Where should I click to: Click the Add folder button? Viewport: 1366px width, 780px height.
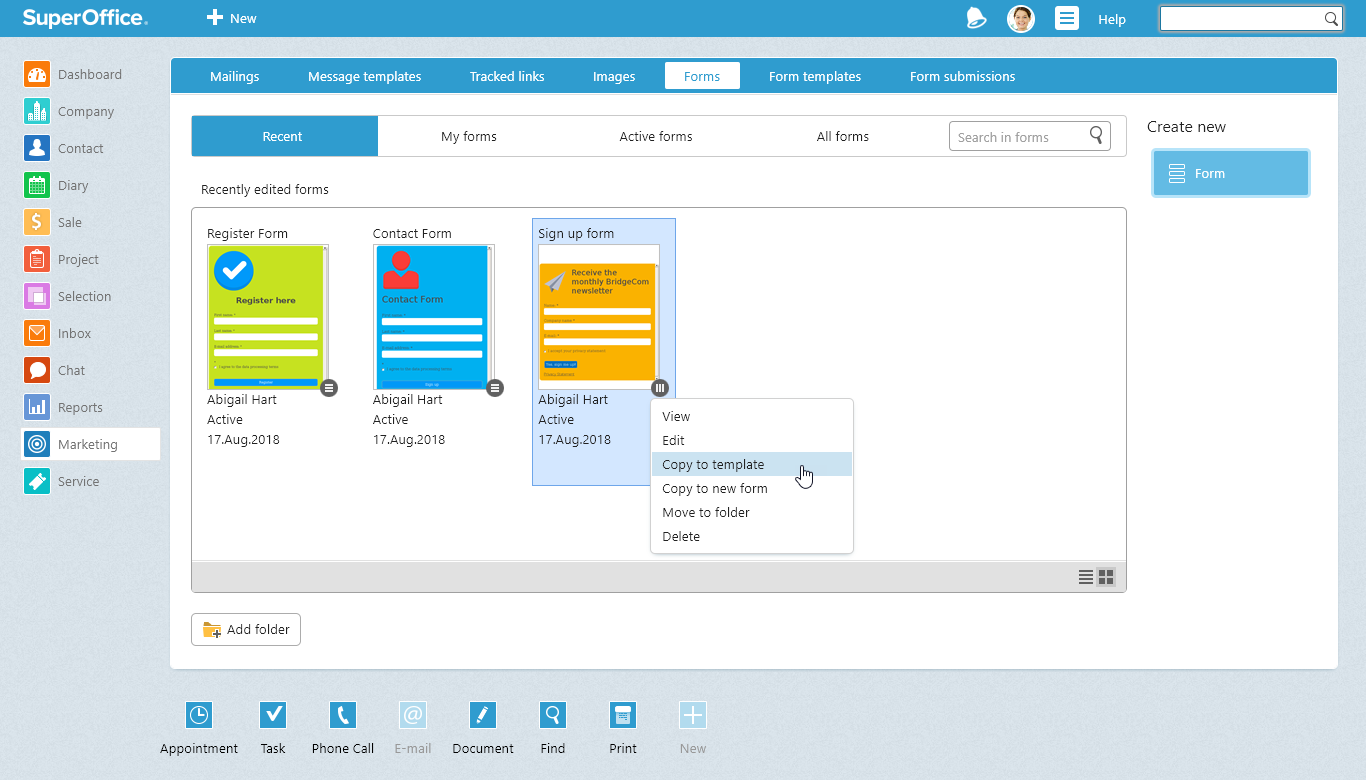pos(246,630)
